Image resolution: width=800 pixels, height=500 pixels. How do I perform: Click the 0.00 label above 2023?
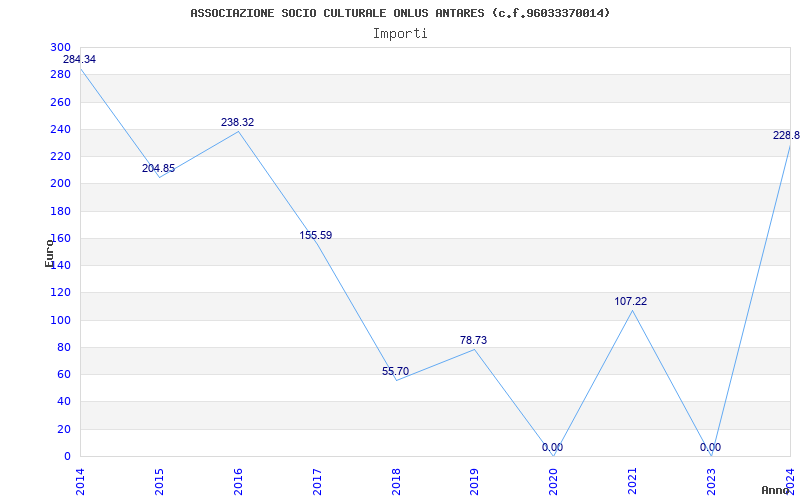(x=710, y=447)
